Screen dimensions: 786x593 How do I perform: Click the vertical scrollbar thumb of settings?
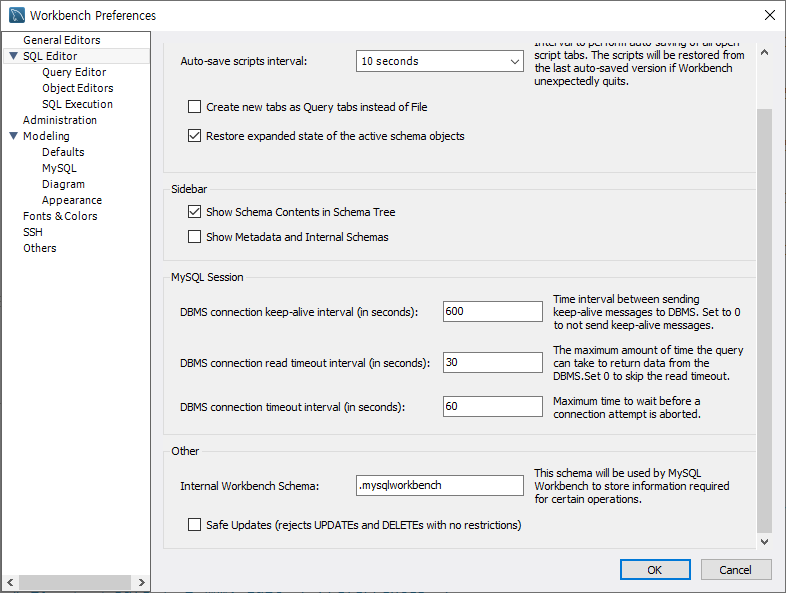point(764,321)
